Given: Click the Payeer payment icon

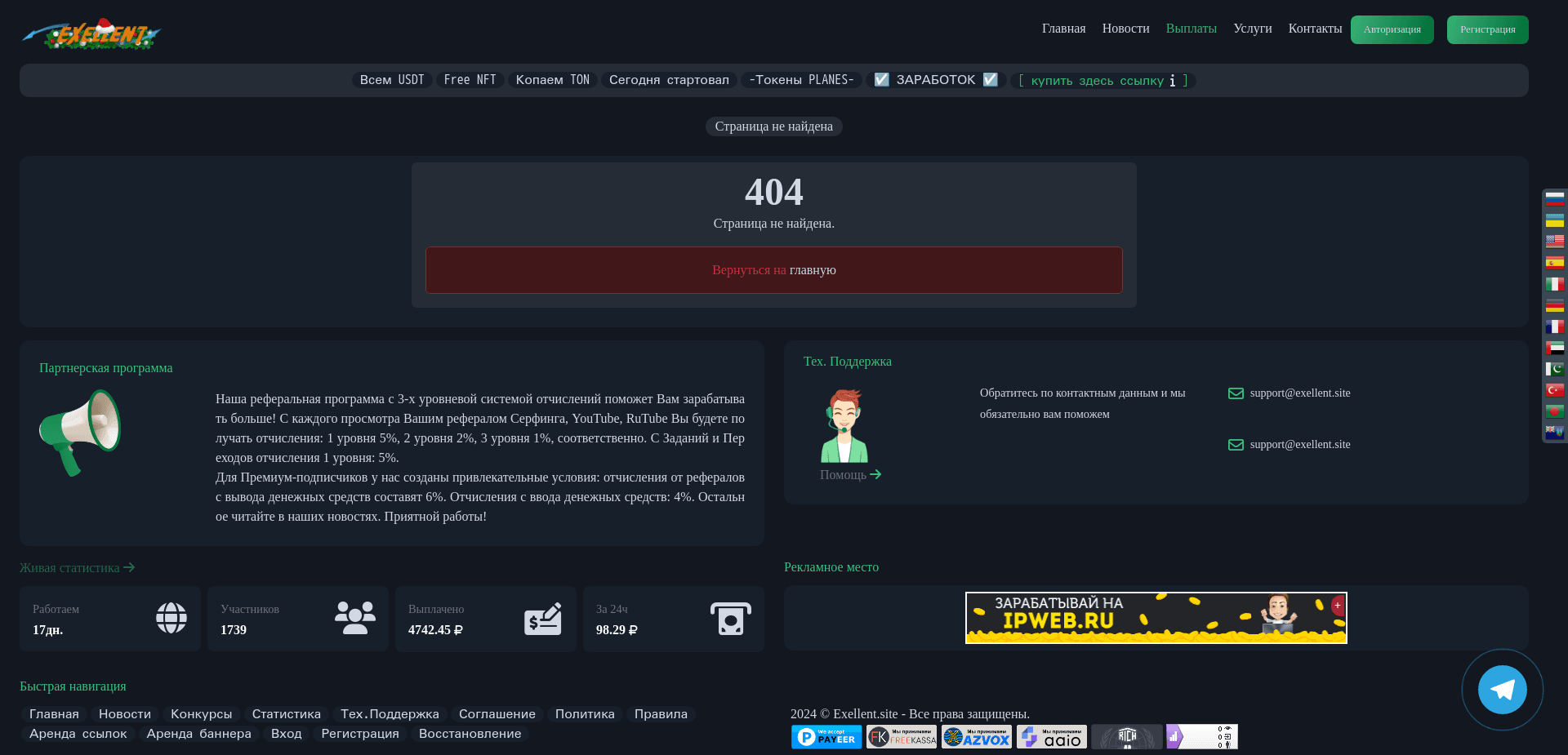Looking at the screenshot, I should [826, 736].
